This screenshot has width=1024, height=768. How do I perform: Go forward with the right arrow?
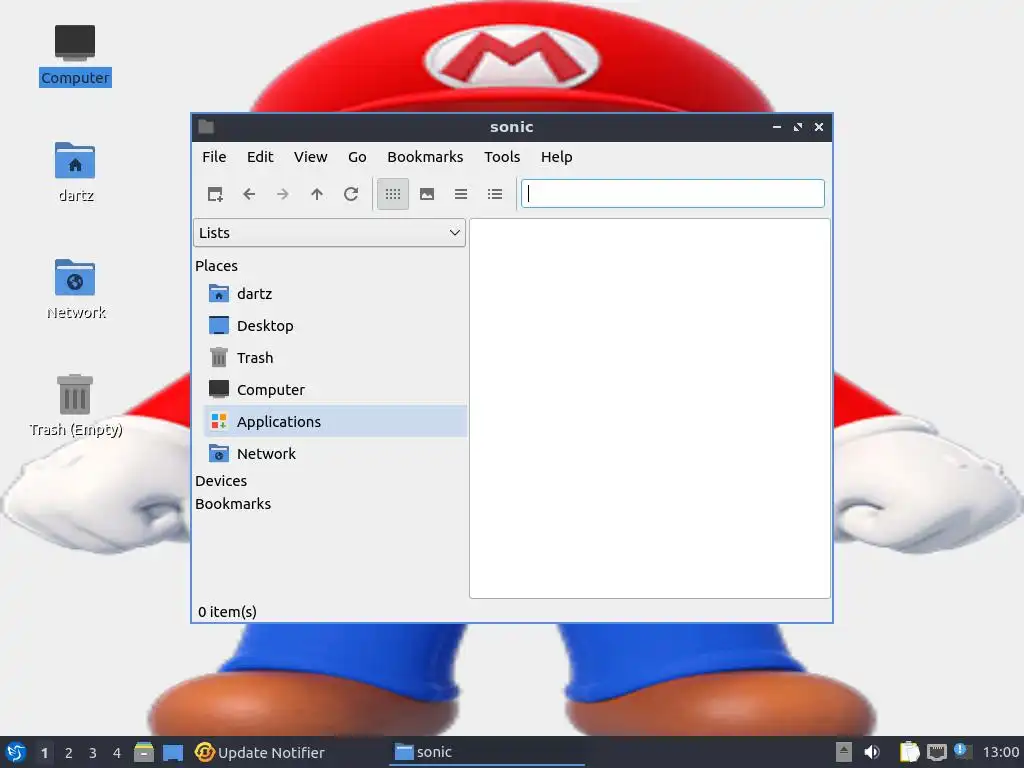click(x=283, y=194)
